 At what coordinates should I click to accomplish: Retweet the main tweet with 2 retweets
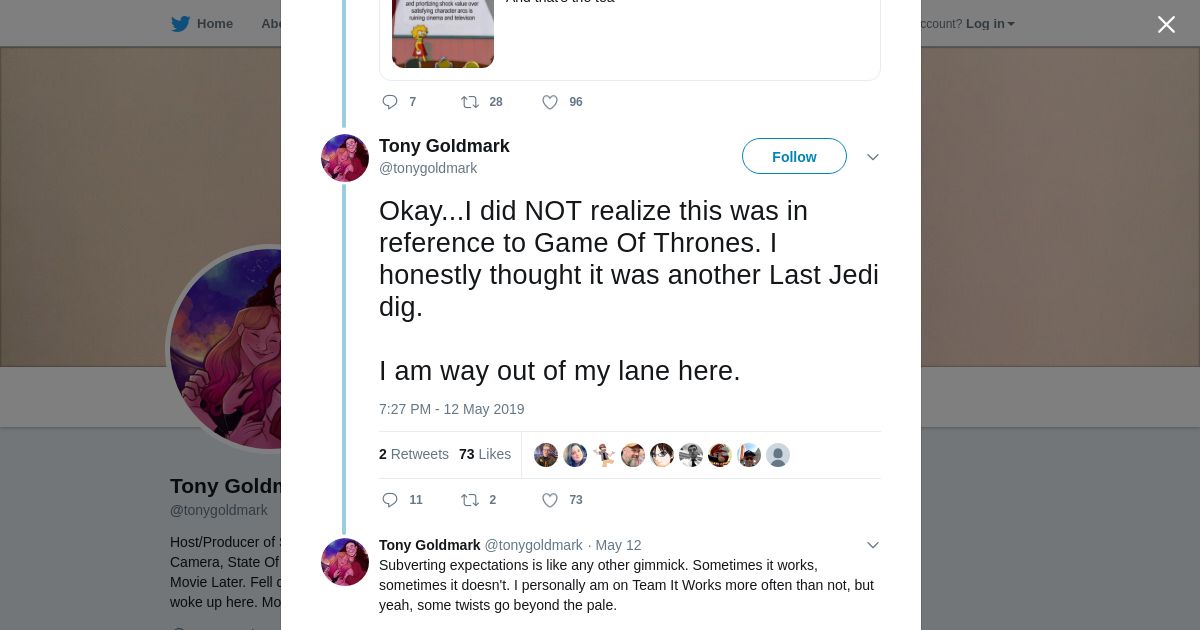(470, 500)
